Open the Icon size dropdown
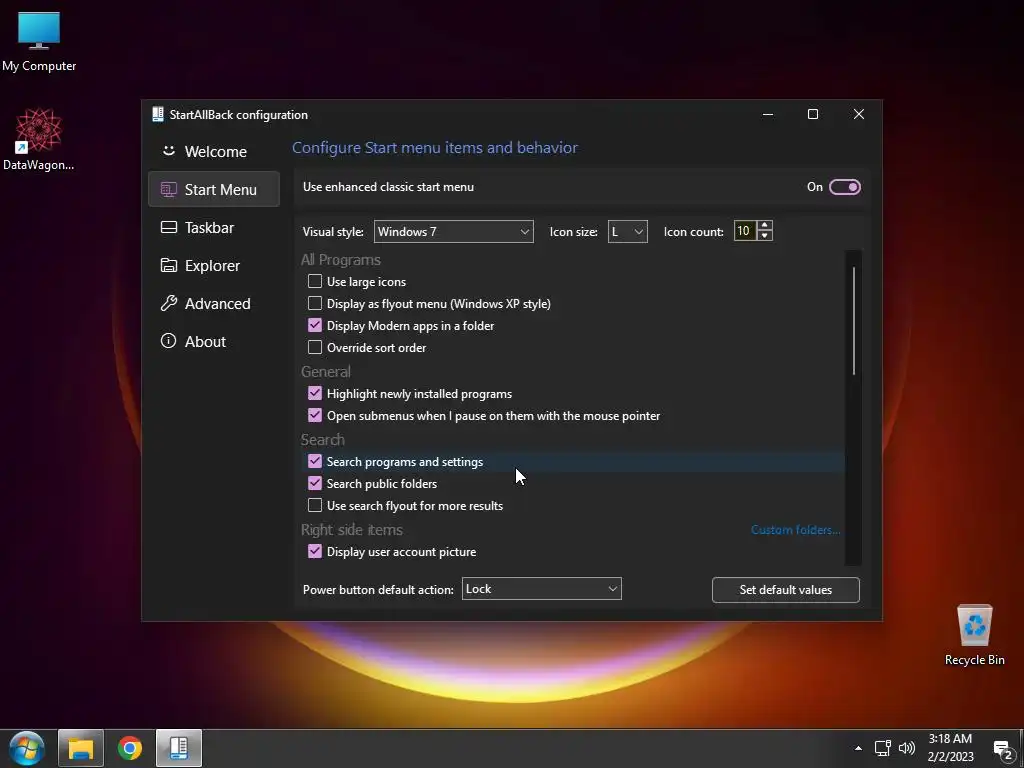The width and height of the screenshot is (1024, 768). click(627, 231)
